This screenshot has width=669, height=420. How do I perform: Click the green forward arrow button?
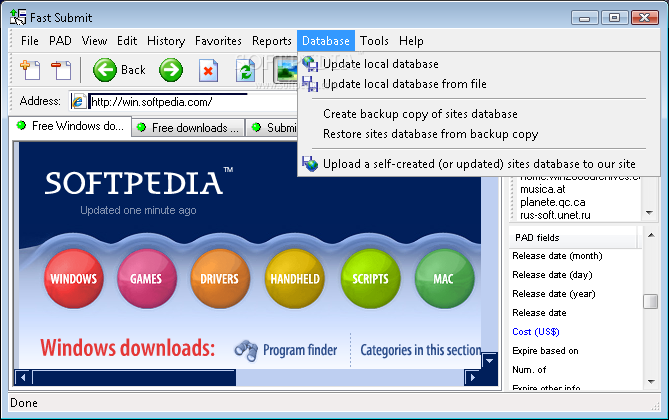[x=171, y=70]
